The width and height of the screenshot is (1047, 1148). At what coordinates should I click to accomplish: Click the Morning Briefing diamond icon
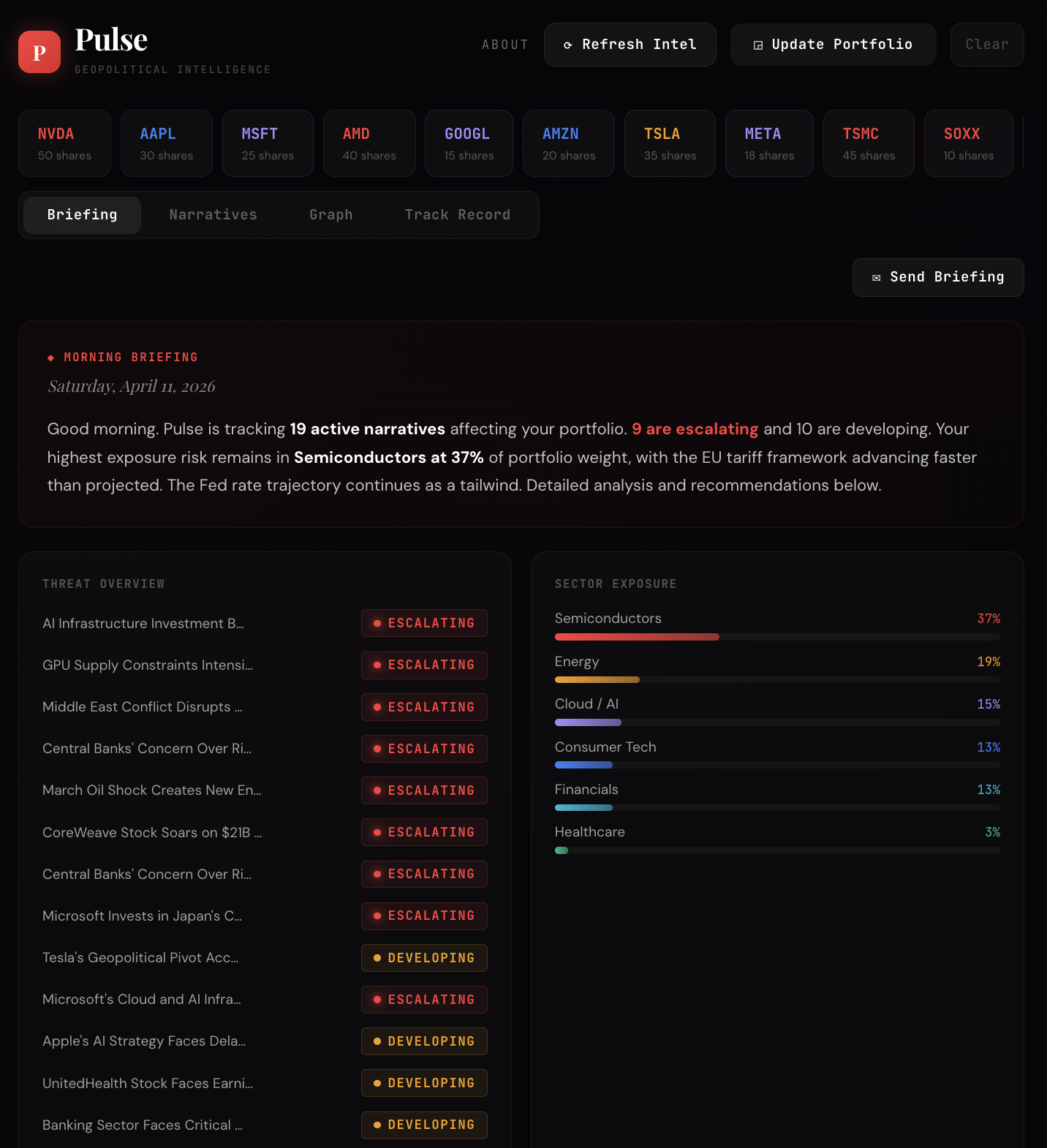pyautogui.click(x=50, y=358)
